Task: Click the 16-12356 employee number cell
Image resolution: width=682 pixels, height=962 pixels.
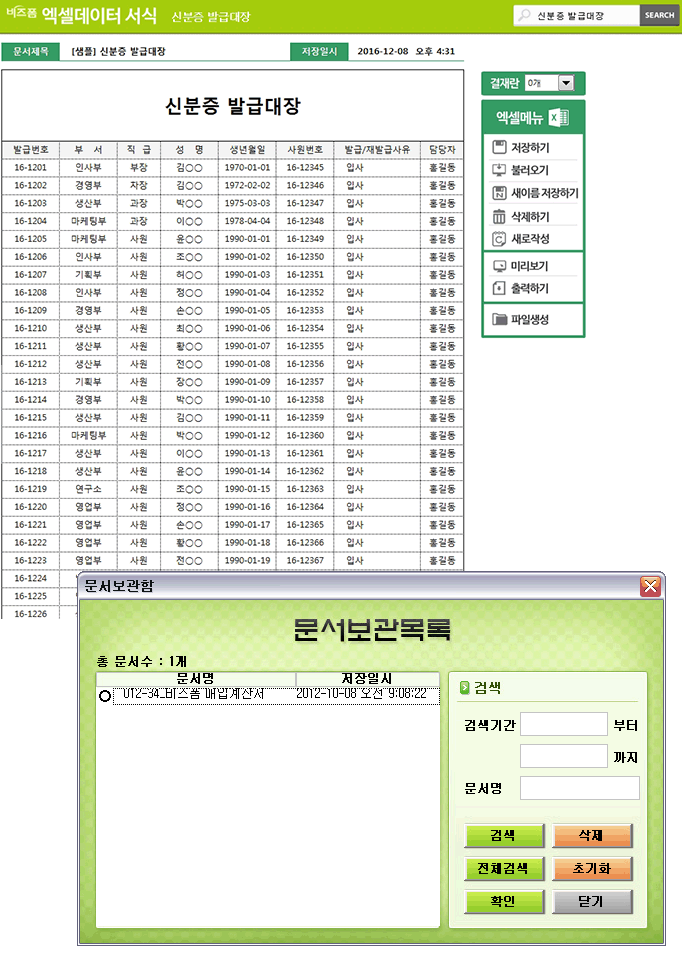Action: pos(305,364)
